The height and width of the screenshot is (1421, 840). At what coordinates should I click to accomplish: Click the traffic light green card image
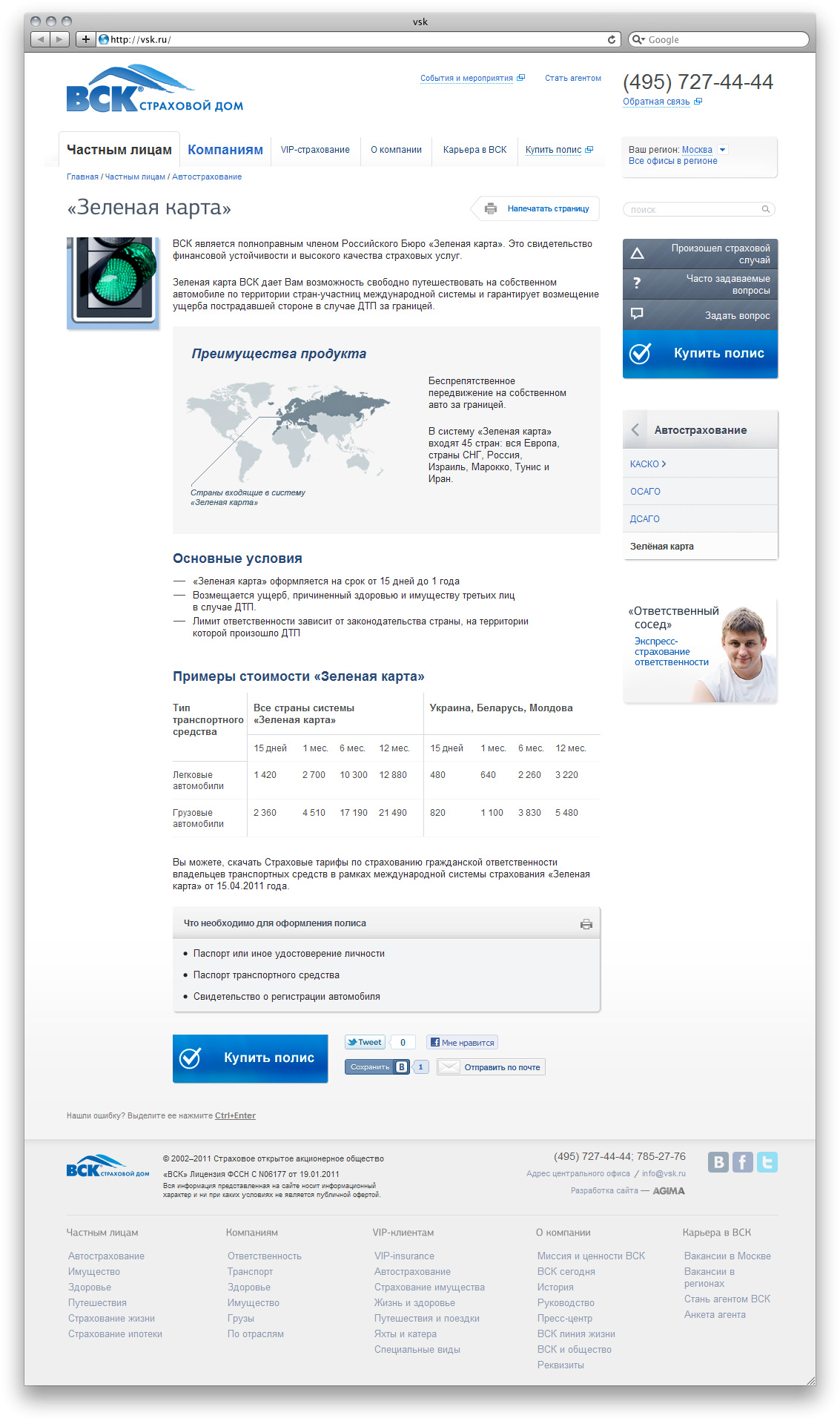tap(113, 283)
